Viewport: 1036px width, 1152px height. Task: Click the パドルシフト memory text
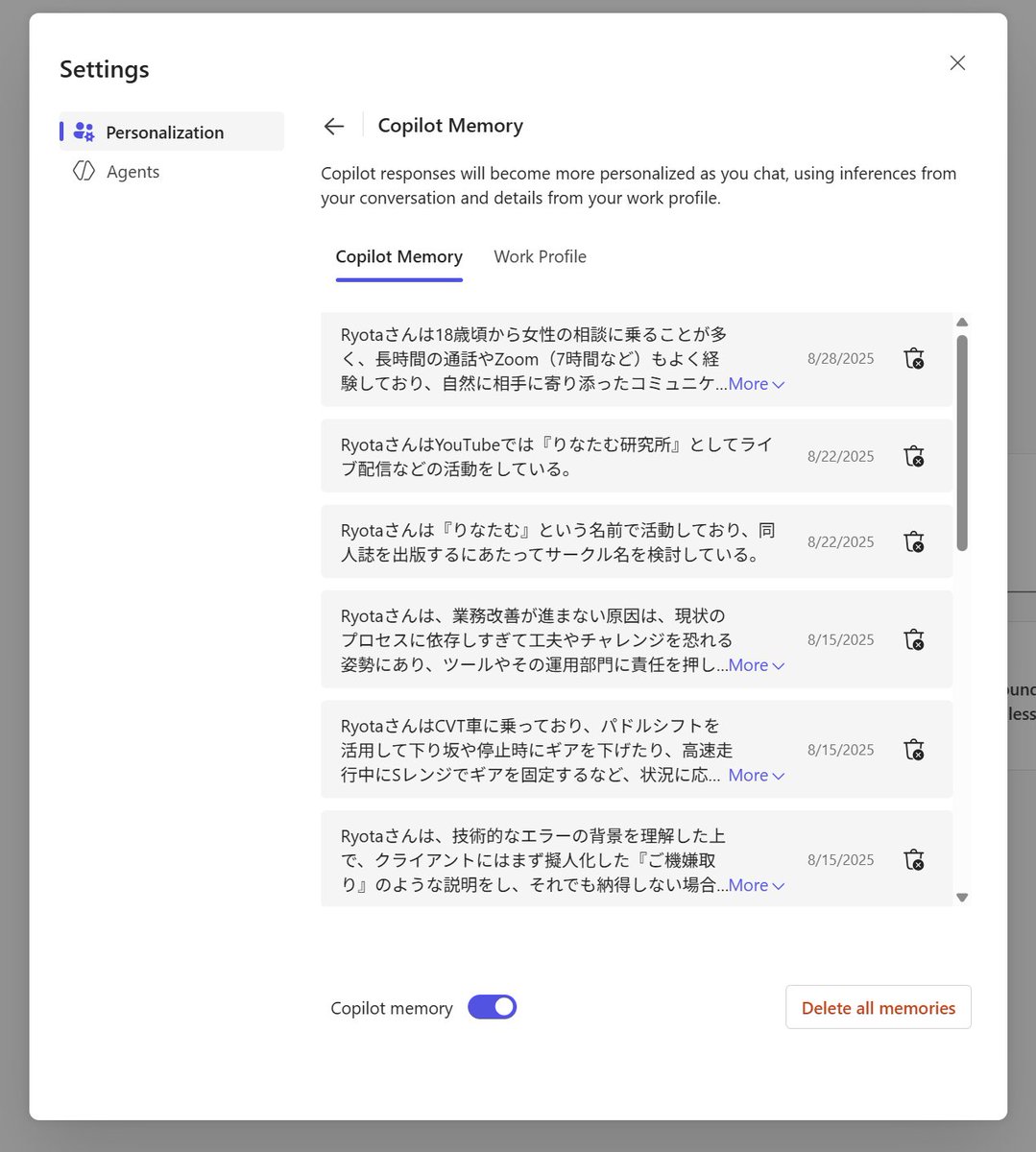(x=537, y=750)
